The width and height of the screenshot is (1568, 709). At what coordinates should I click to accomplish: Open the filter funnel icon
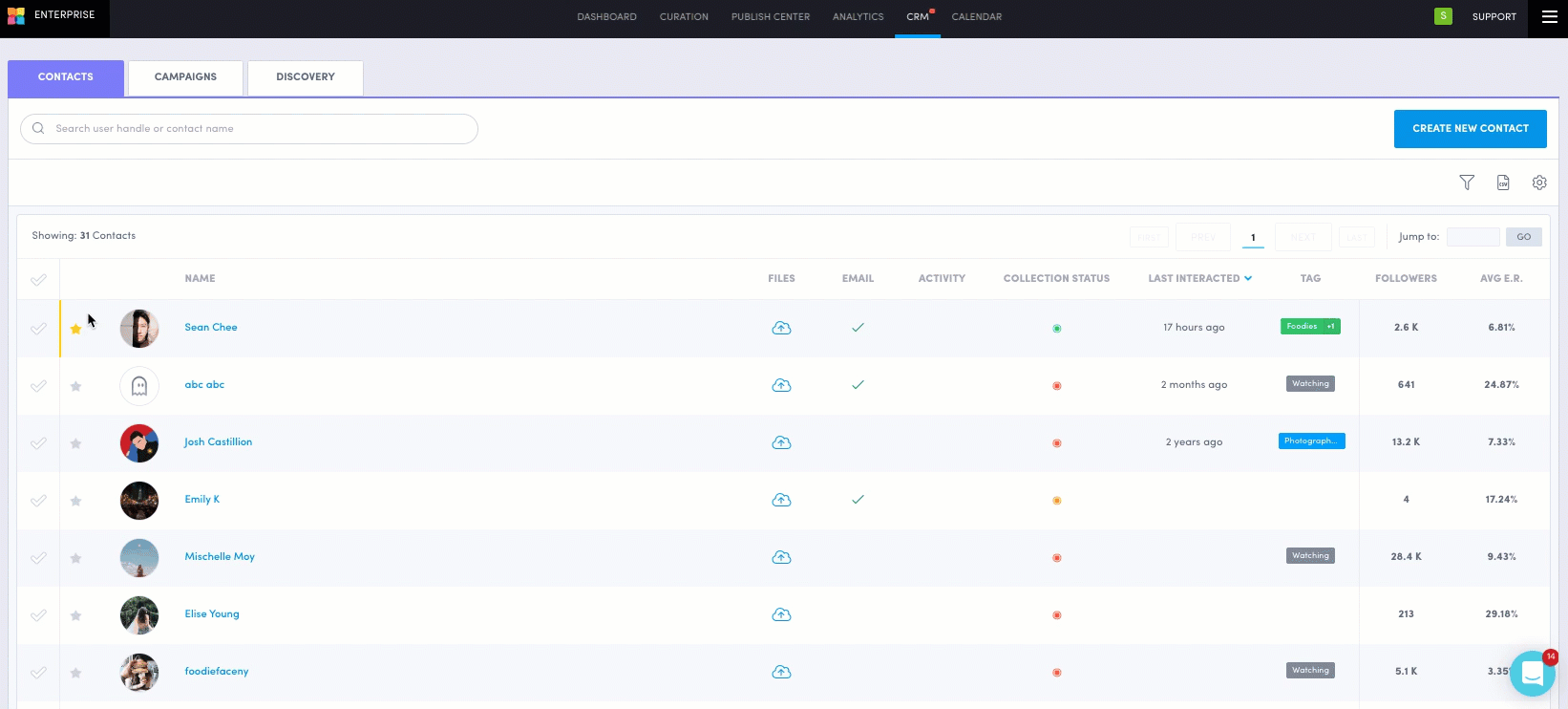tap(1467, 183)
